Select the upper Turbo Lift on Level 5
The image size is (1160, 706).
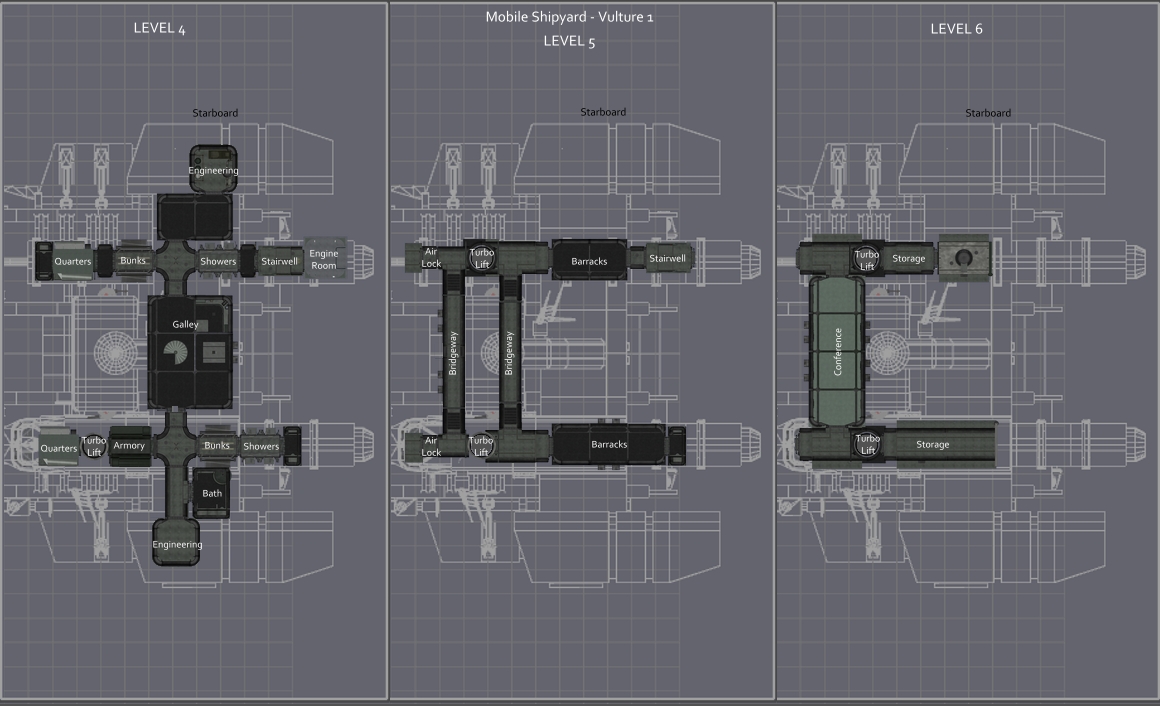[x=481, y=259]
